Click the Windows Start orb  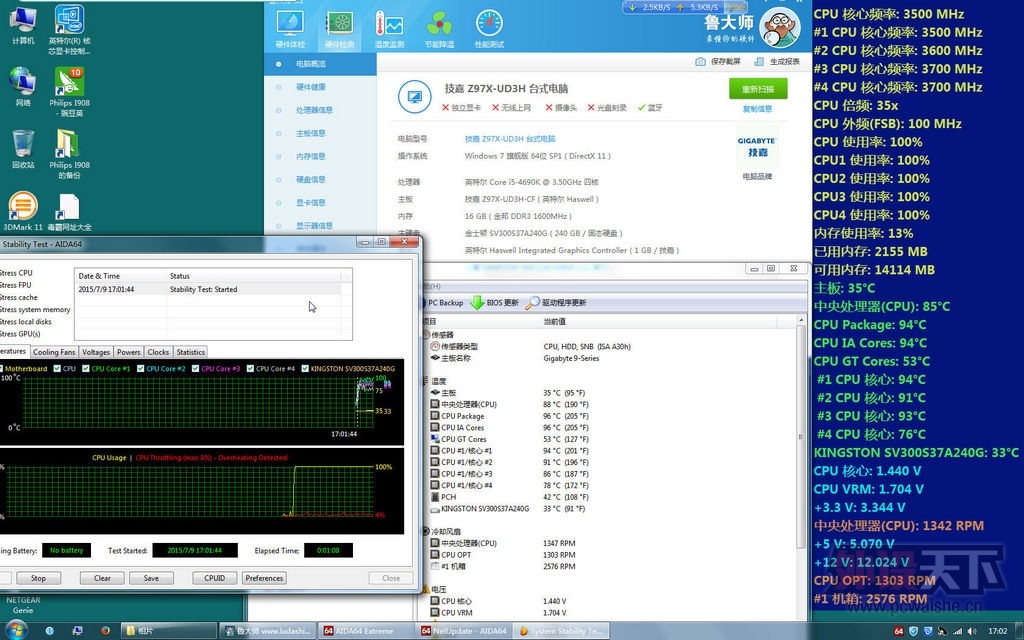[16, 630]
